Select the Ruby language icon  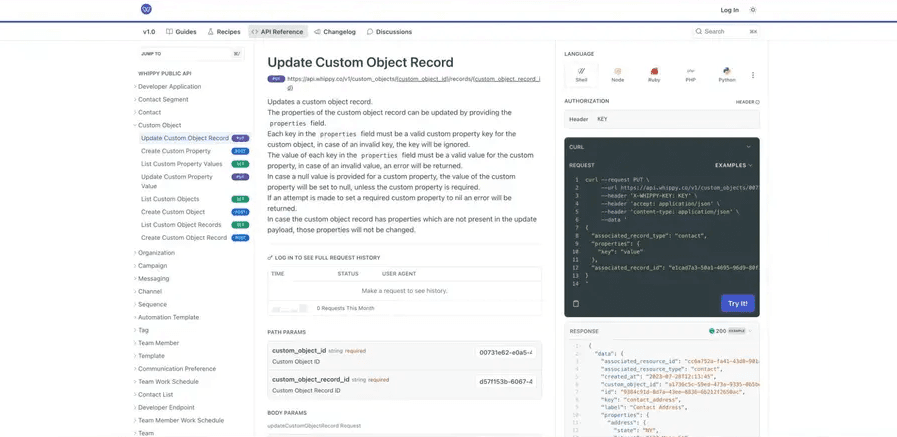(654, 75)
